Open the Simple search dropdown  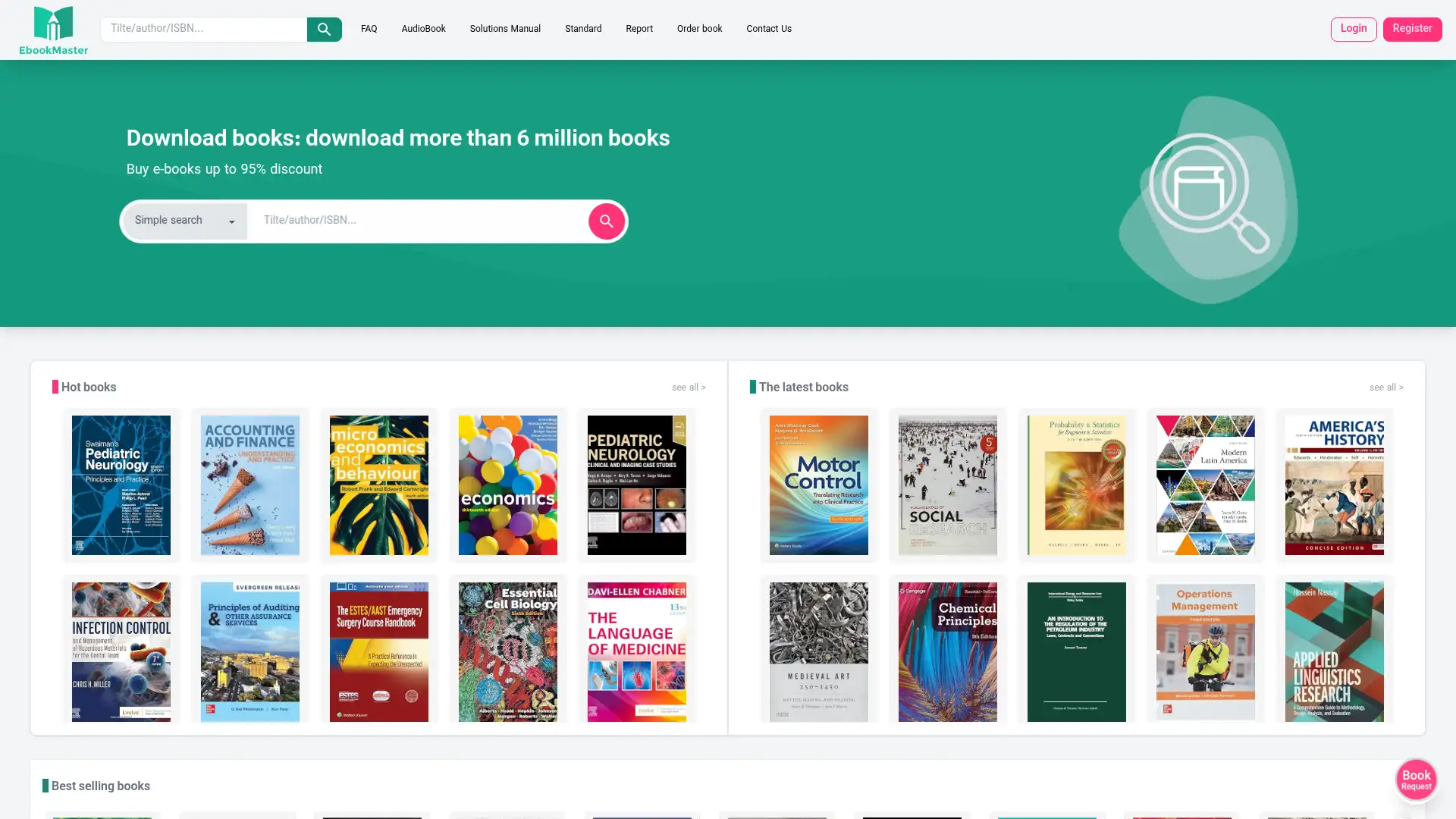[x=182, y=221]
